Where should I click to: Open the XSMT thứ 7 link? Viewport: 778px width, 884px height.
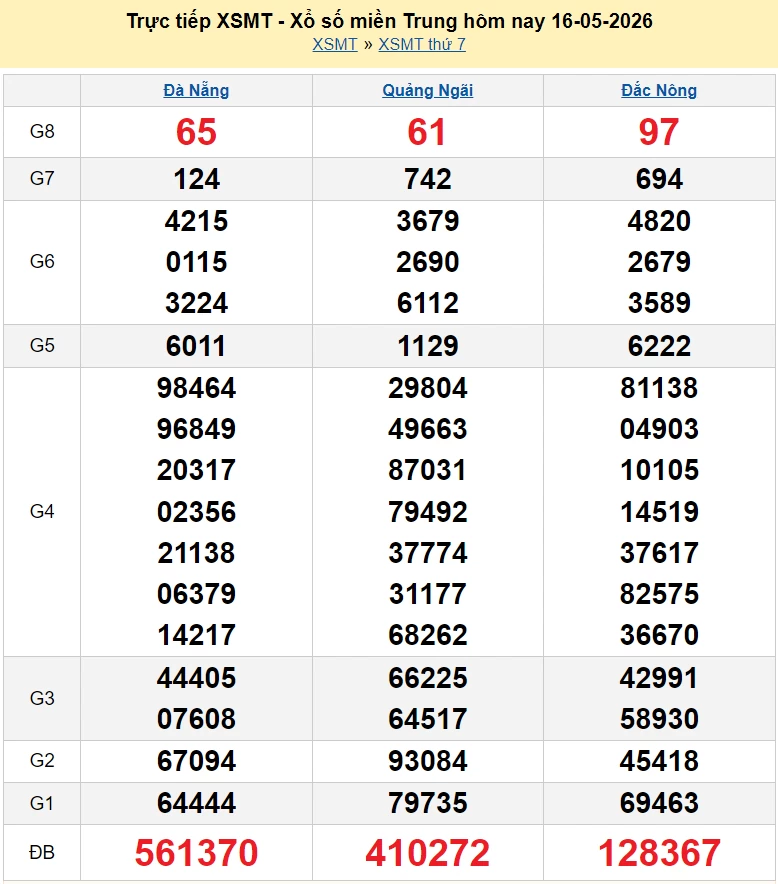click(422, 44)
